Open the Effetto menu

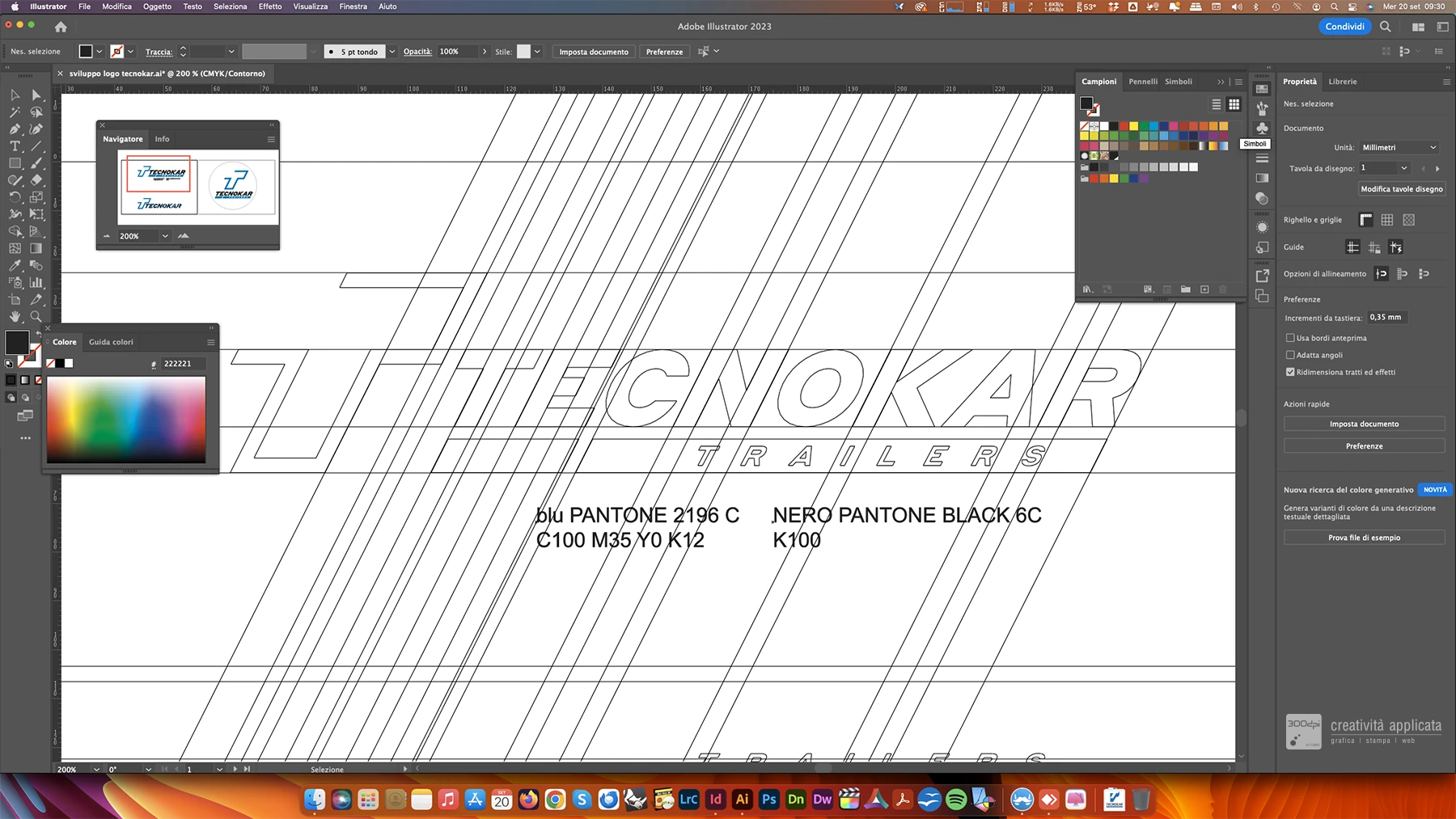coord(270,6)
